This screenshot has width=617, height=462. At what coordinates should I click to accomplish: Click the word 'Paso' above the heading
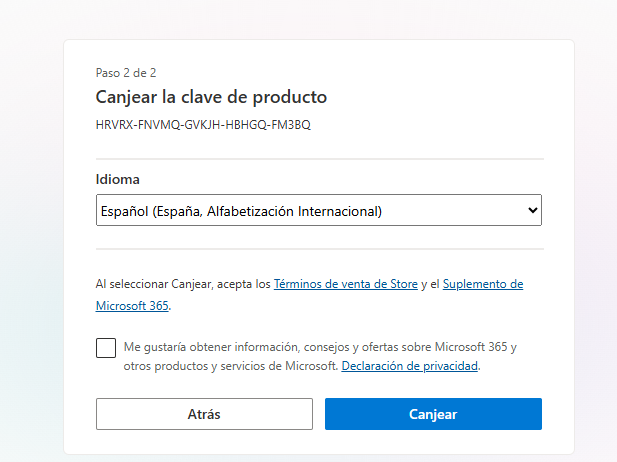(108, 72)
